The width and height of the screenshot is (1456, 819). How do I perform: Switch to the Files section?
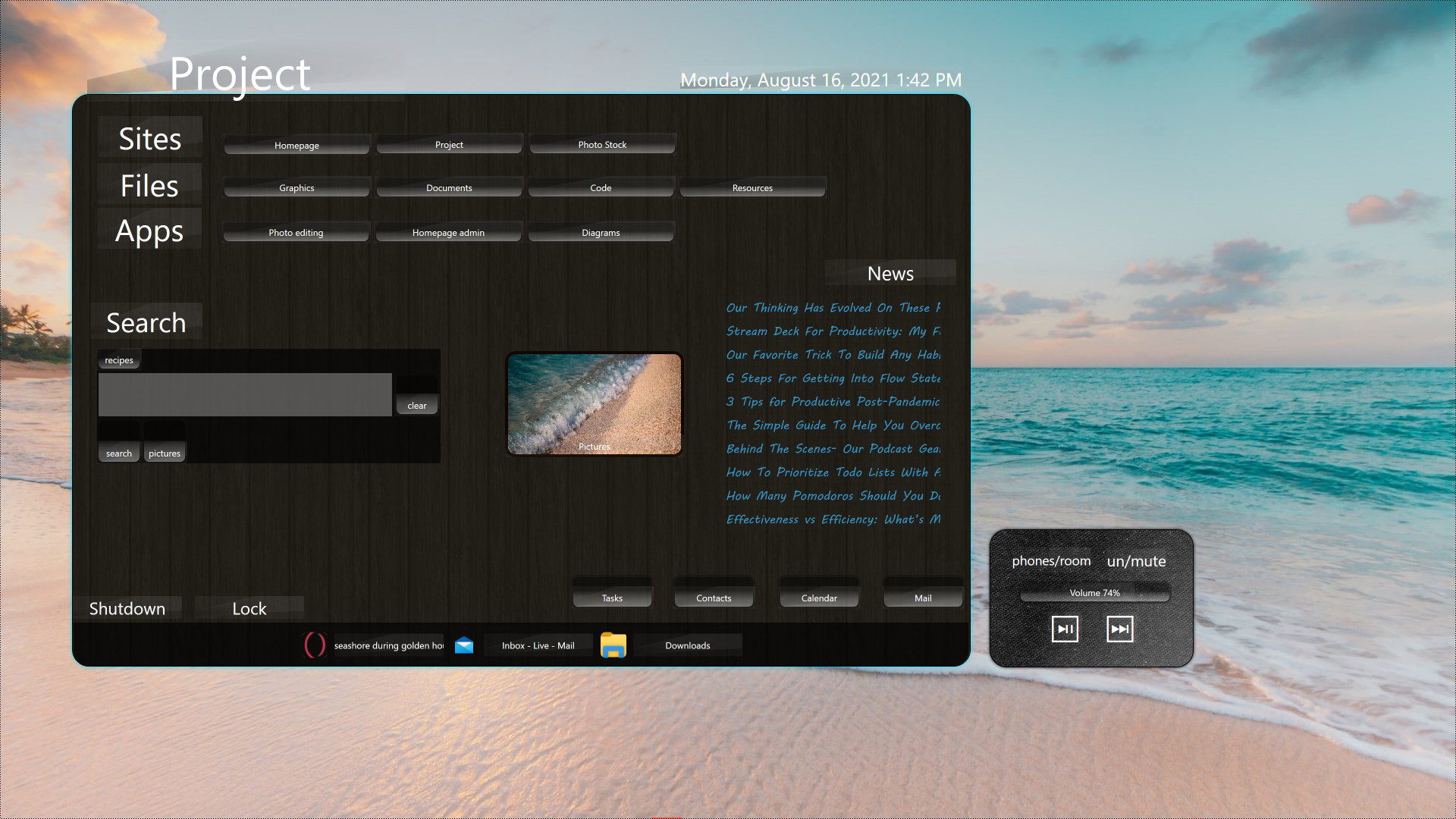click(x=149, y=185)
